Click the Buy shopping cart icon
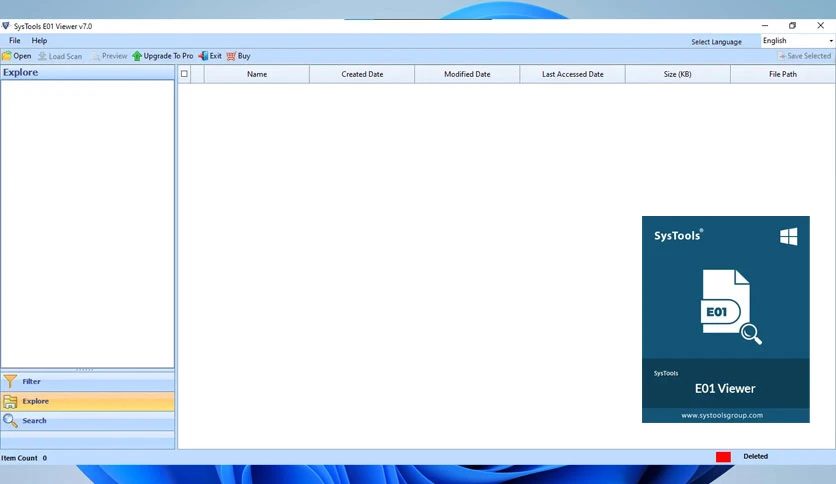836x484 pixels. (231, 56)
